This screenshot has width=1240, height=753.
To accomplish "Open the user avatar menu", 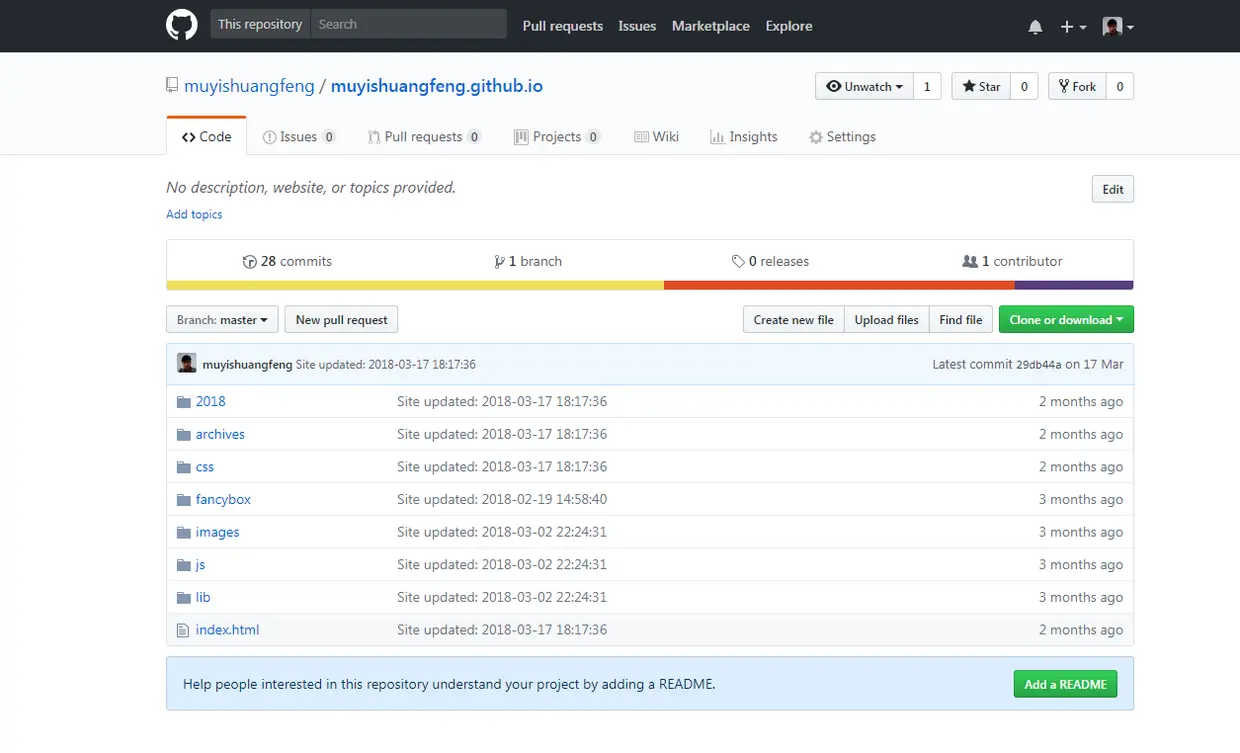I will pyautogui.click(x=1118, y=27).
